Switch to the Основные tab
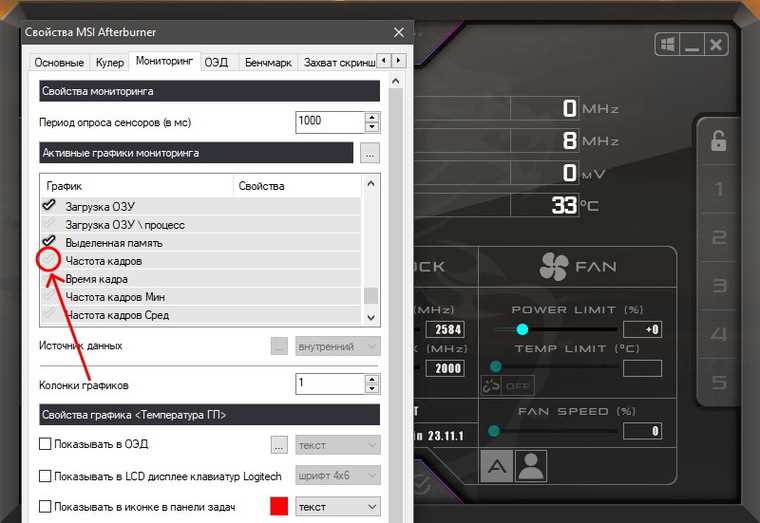This screenshot has width=760, height=523. pyautogui.click(x=59, y=63)
